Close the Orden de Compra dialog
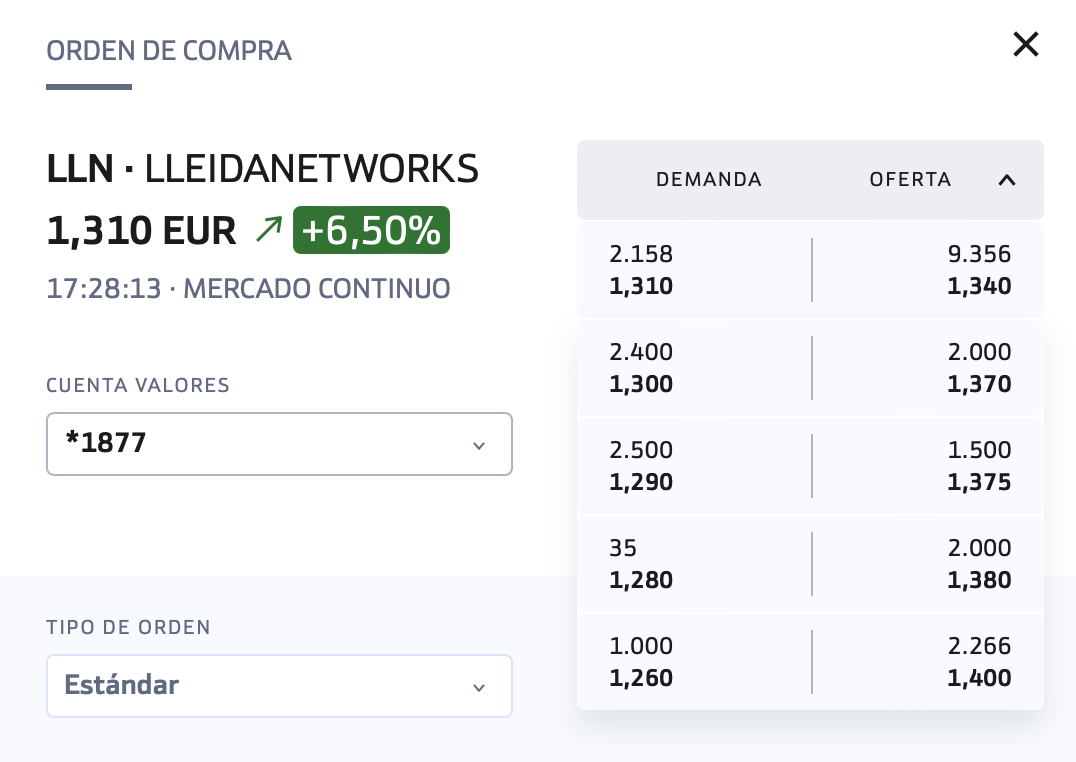1076x762 pixels. [x=1026, y=45]
